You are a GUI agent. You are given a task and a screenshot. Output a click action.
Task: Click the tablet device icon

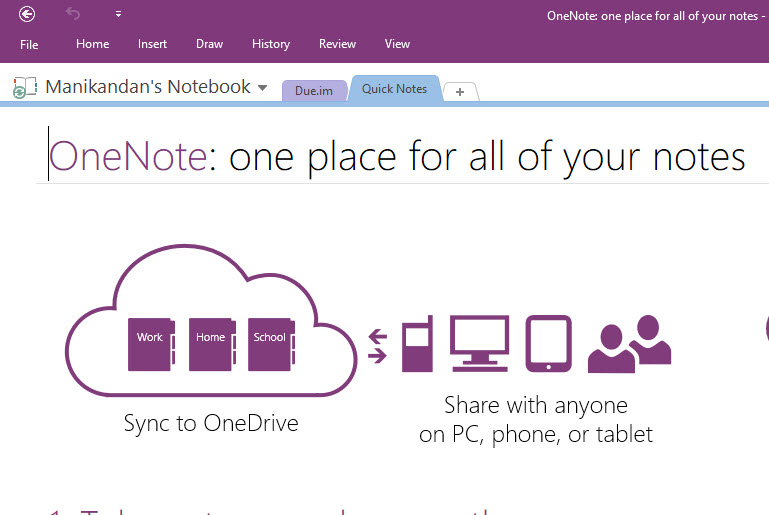tap(548, 343)
